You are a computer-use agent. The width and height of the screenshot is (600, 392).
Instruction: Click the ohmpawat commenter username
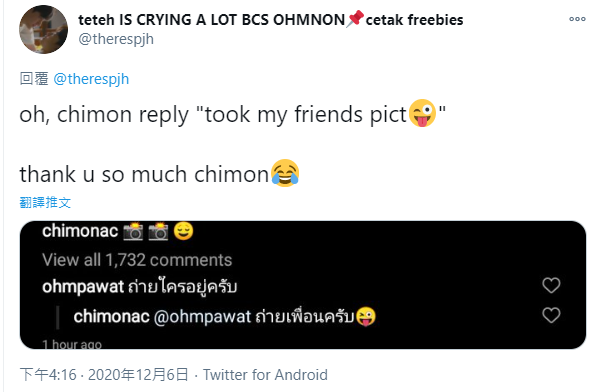[83, 287]
